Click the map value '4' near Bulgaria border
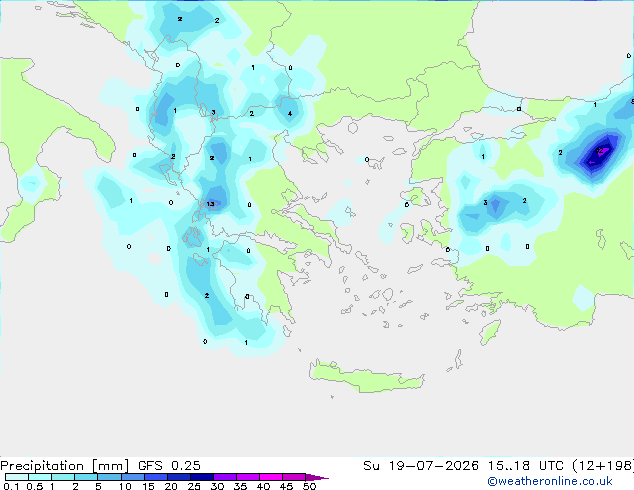This screenshot has height=490, width=634. [x=290, y=114]
